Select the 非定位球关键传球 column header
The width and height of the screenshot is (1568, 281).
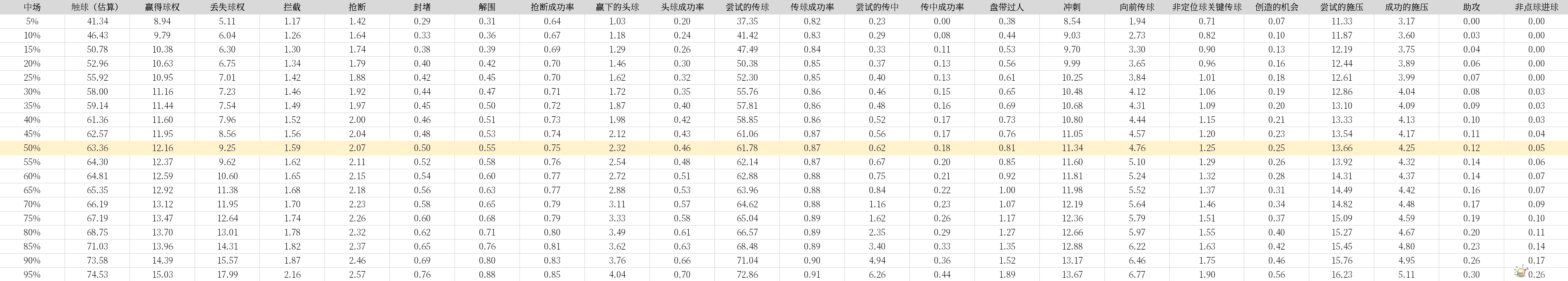[1207, 7]
